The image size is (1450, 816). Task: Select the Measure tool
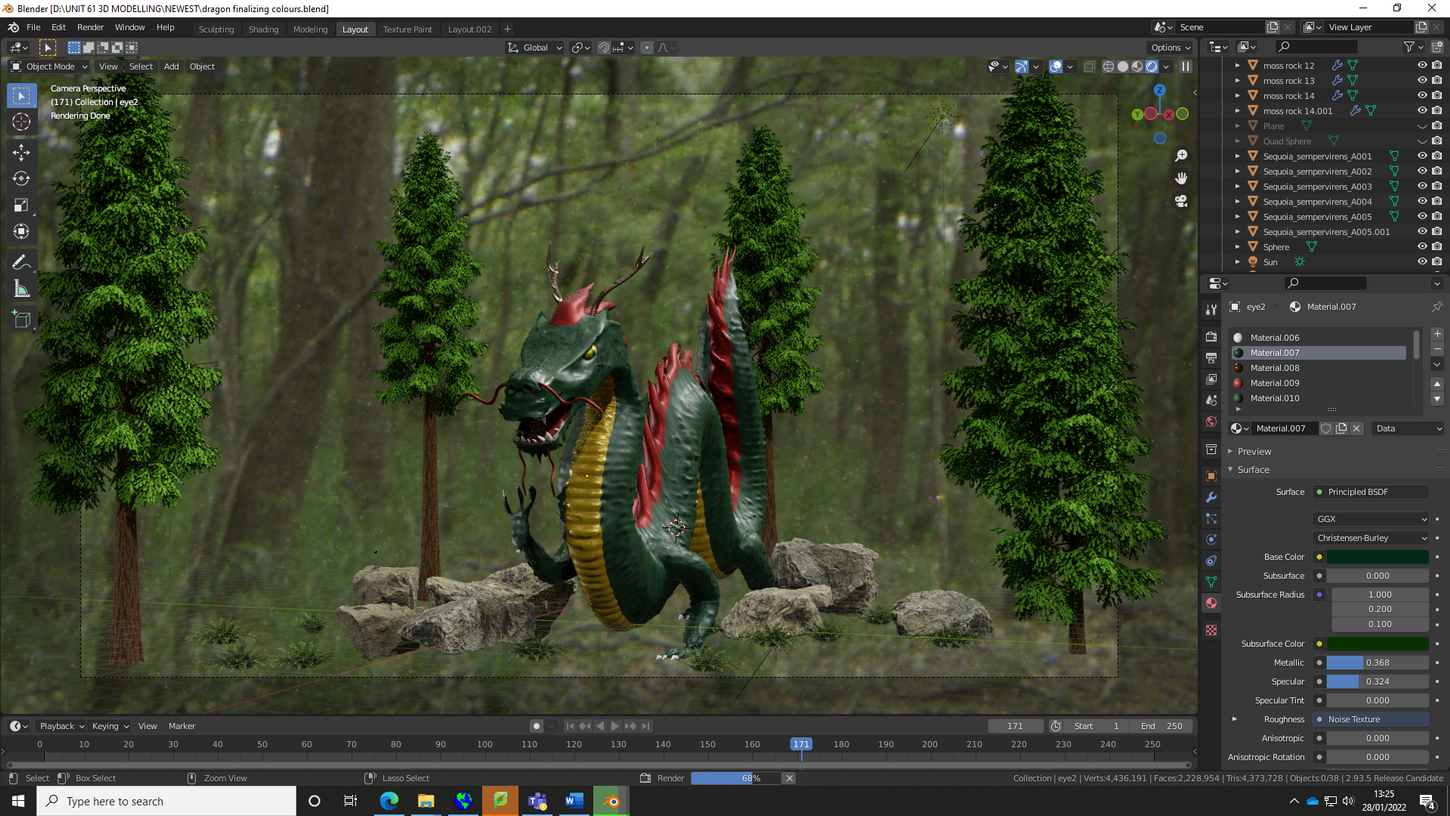pos(21,289)
